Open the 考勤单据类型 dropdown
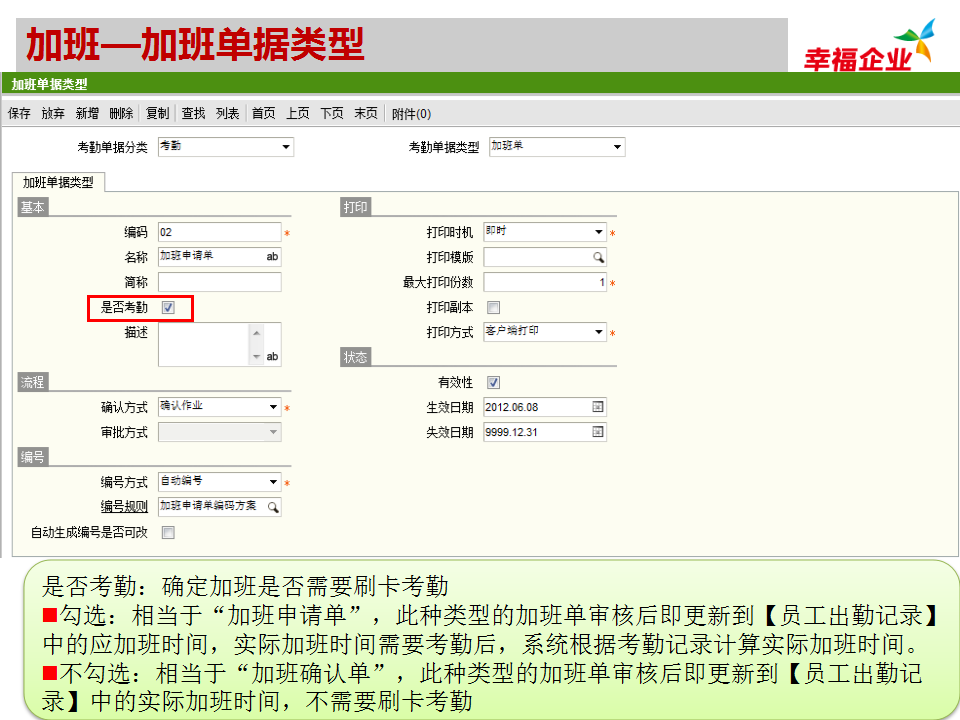This screenshot has height=720, width=960. (617, 147)
